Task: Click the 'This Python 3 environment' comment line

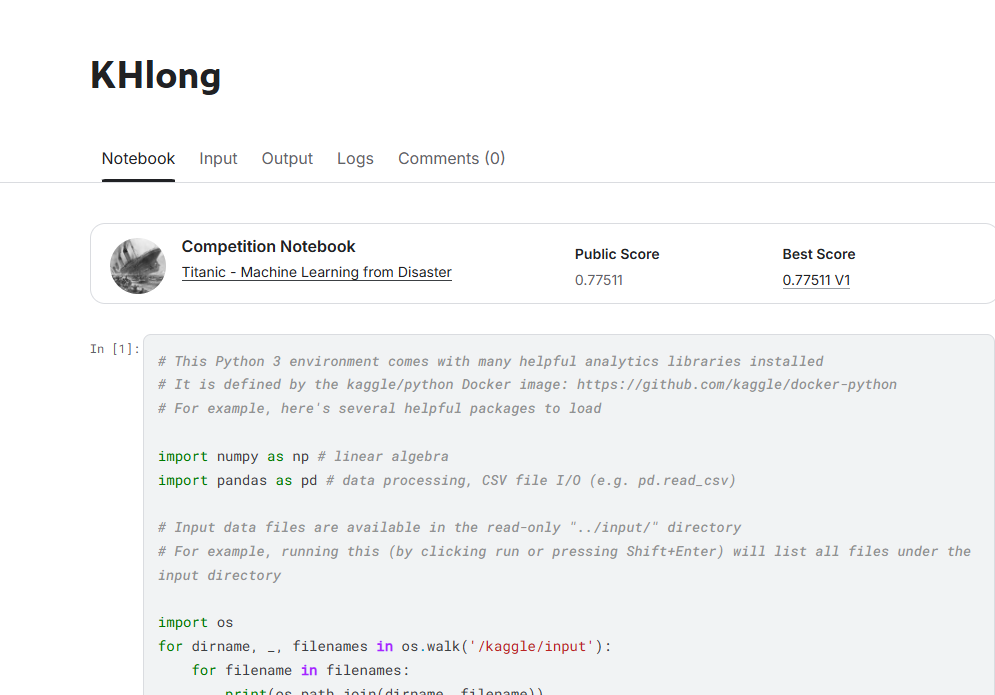Action: pos(491,361)
